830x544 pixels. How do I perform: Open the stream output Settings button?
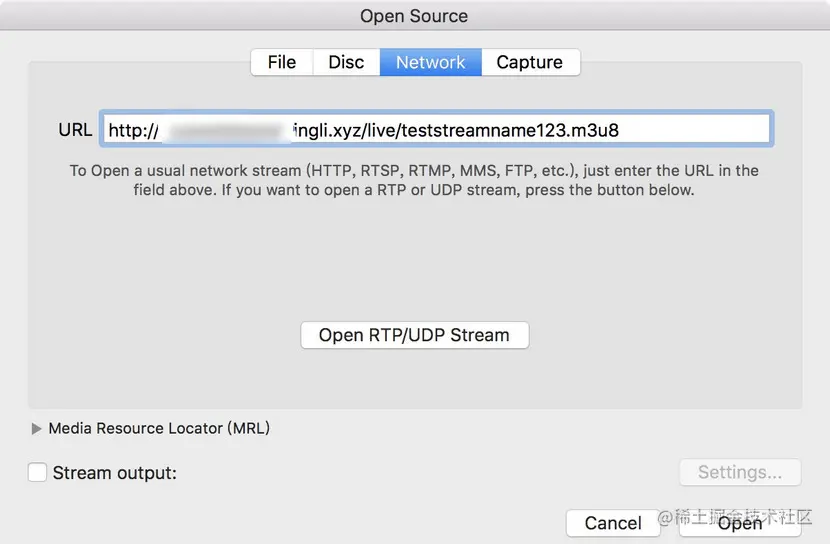(739, 472)
